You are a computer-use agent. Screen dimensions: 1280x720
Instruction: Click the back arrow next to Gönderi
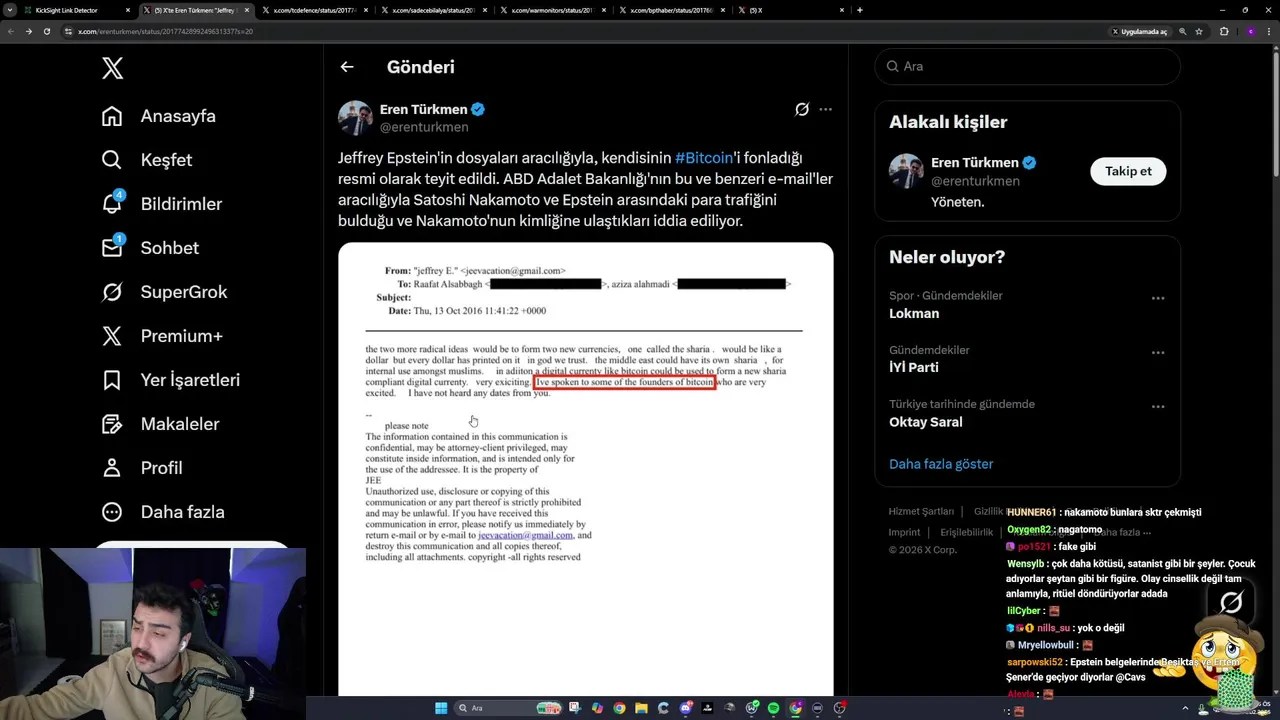(x=347, y=67)
